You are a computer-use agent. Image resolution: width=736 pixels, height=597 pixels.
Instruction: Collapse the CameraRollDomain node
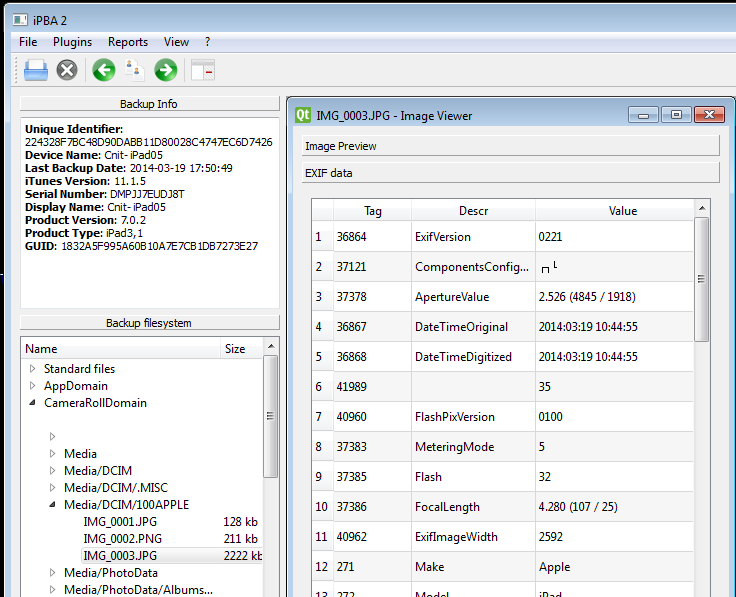33,403
